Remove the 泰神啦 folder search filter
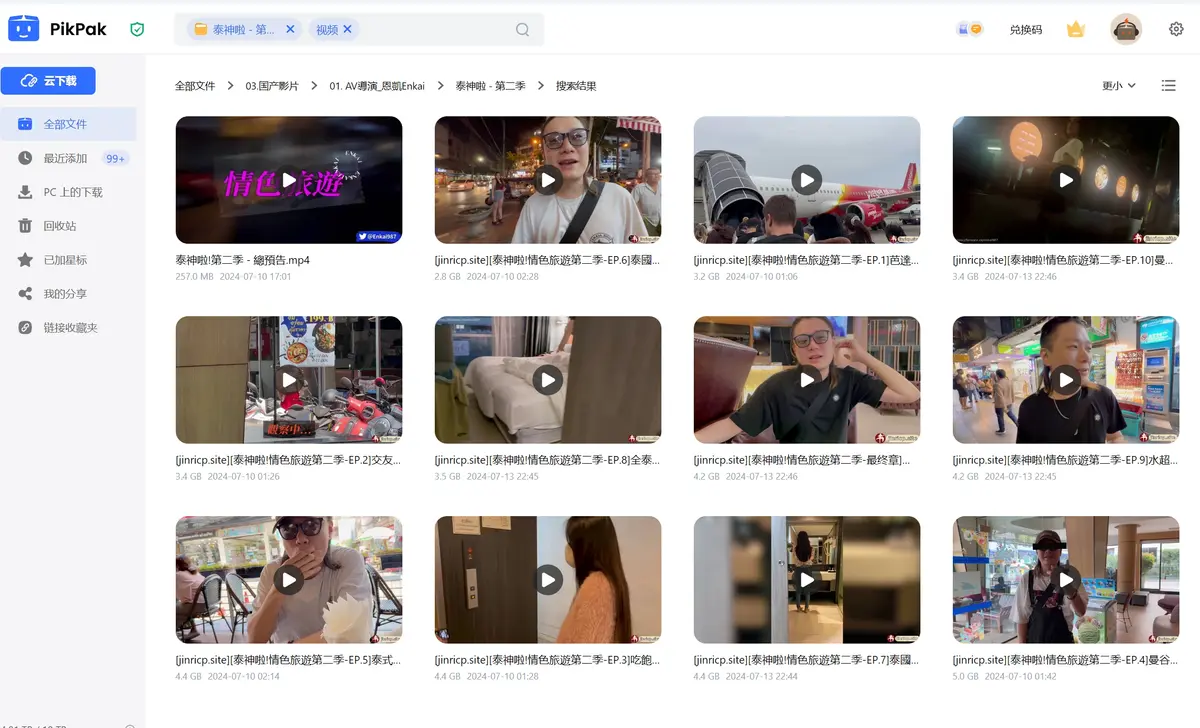This screenshot has height=728, width=1200. click(290, 30)
